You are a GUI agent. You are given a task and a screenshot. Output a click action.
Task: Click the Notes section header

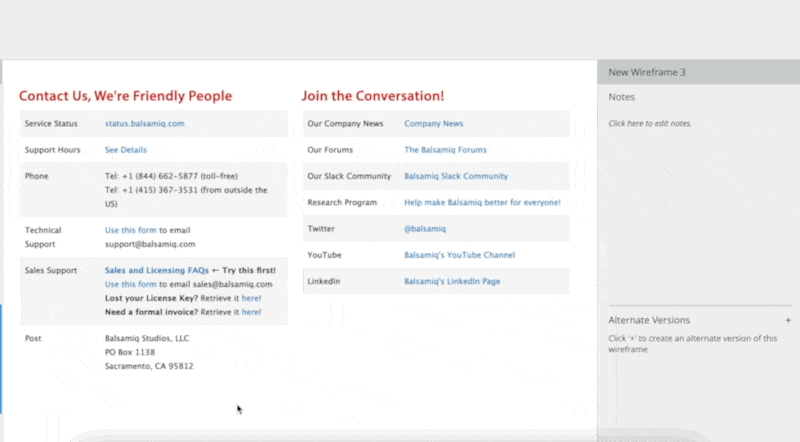[622, 97]
